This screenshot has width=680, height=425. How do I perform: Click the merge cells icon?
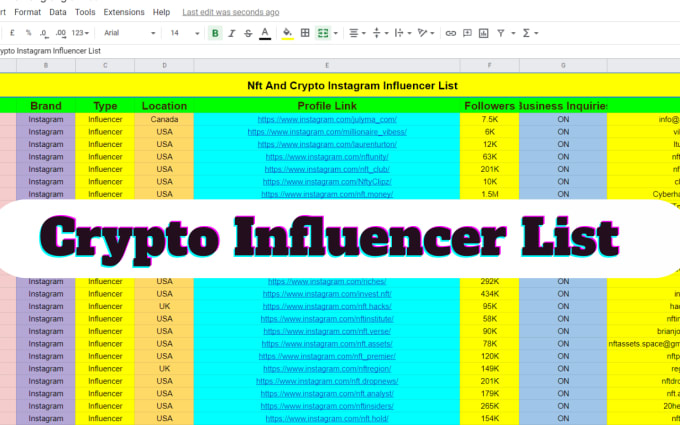pyautogui.click(x=323, y=33)
